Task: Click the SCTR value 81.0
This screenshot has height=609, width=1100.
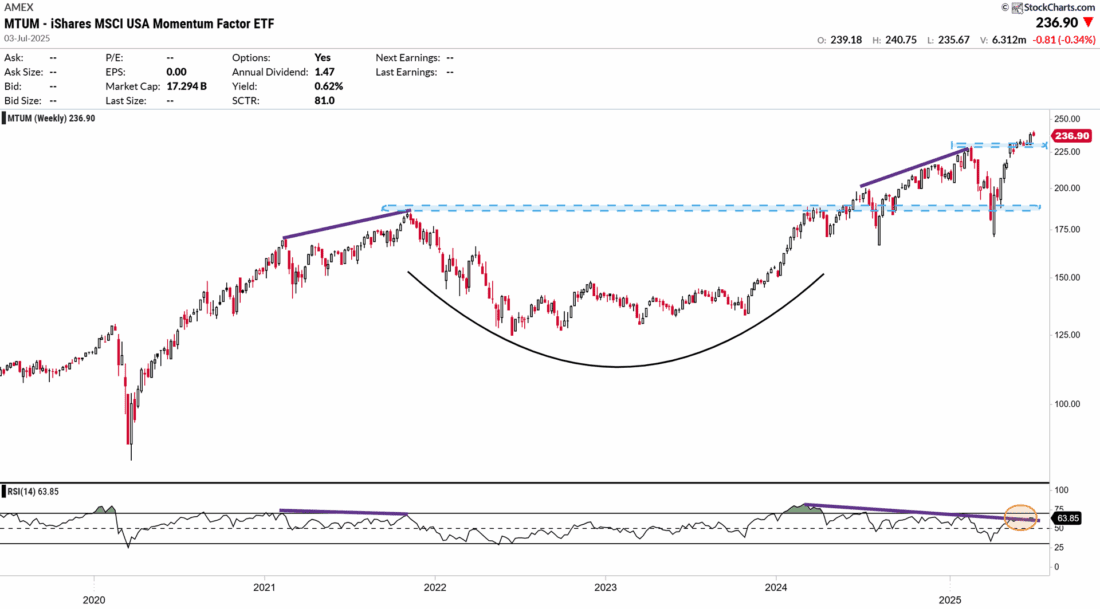Action: click(x=324, y=100)
